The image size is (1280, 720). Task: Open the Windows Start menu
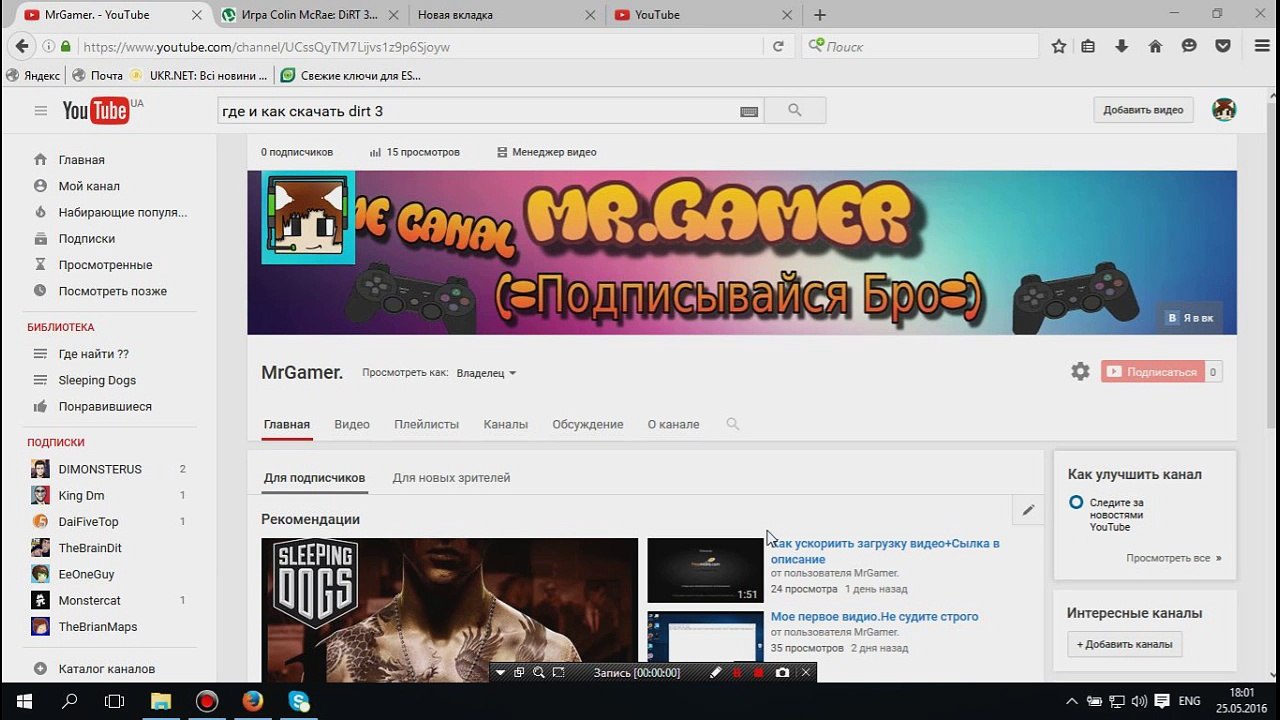click(x=23, y=701)
